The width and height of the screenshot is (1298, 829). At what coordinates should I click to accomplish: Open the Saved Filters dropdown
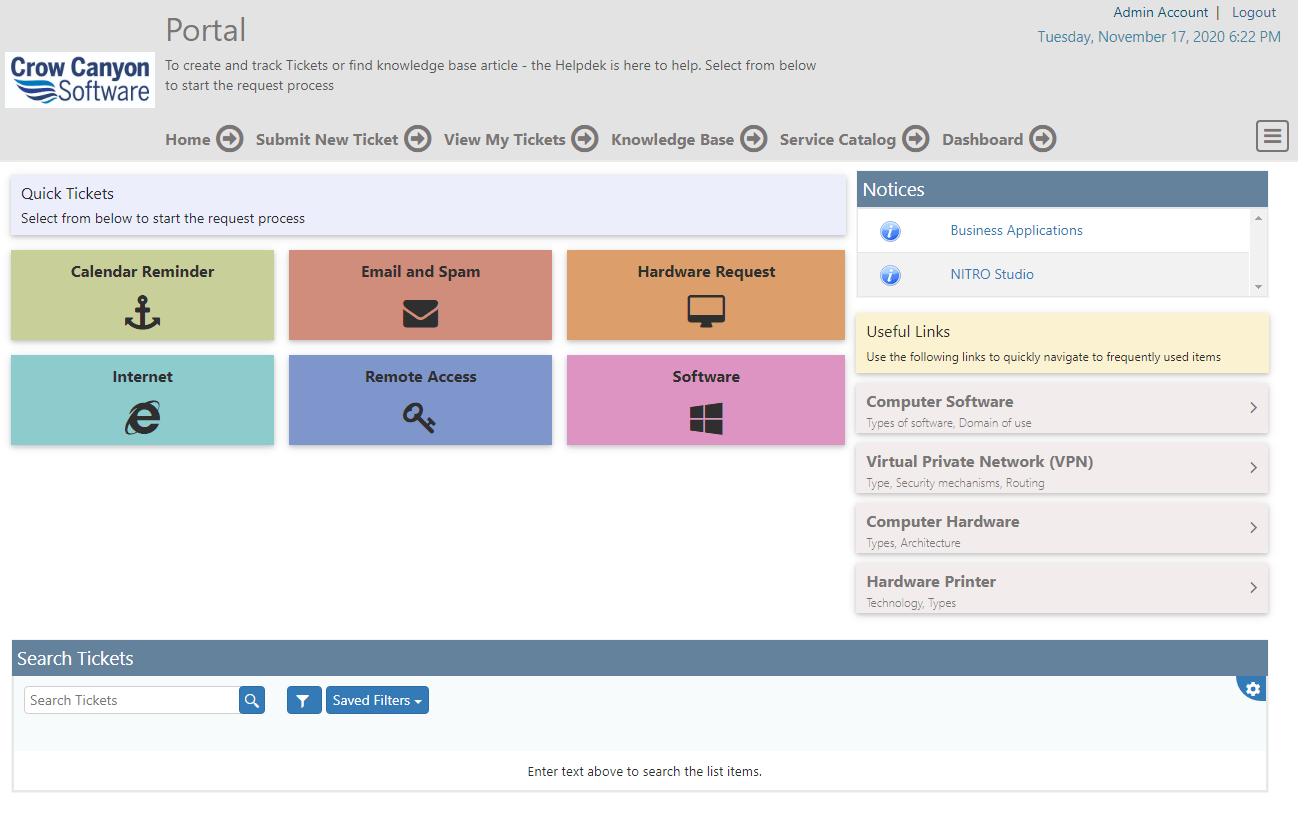377,700
